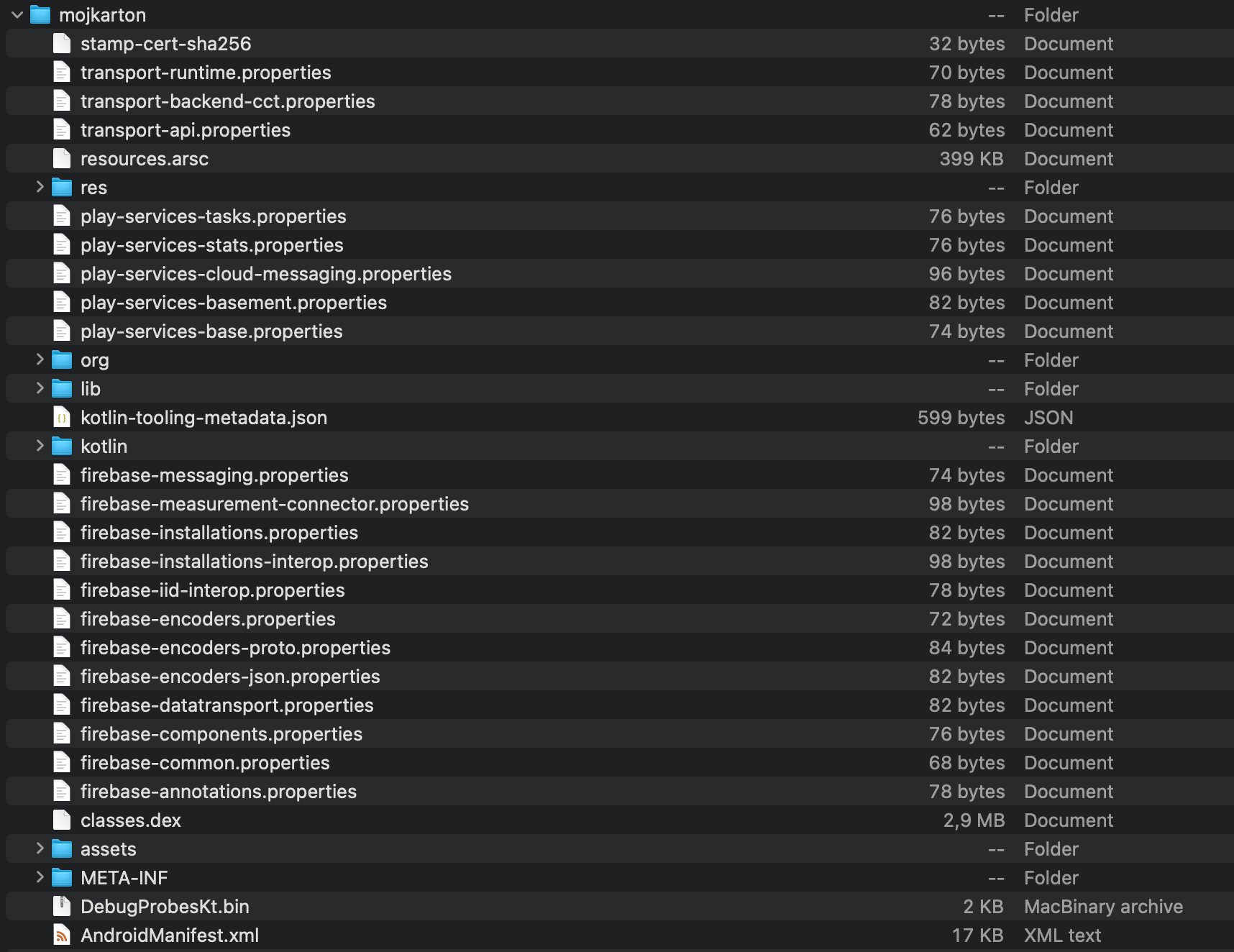Click the firebase-encoders.properties file icon
This screenshot has width=1234, height=952.
[62, 618]
